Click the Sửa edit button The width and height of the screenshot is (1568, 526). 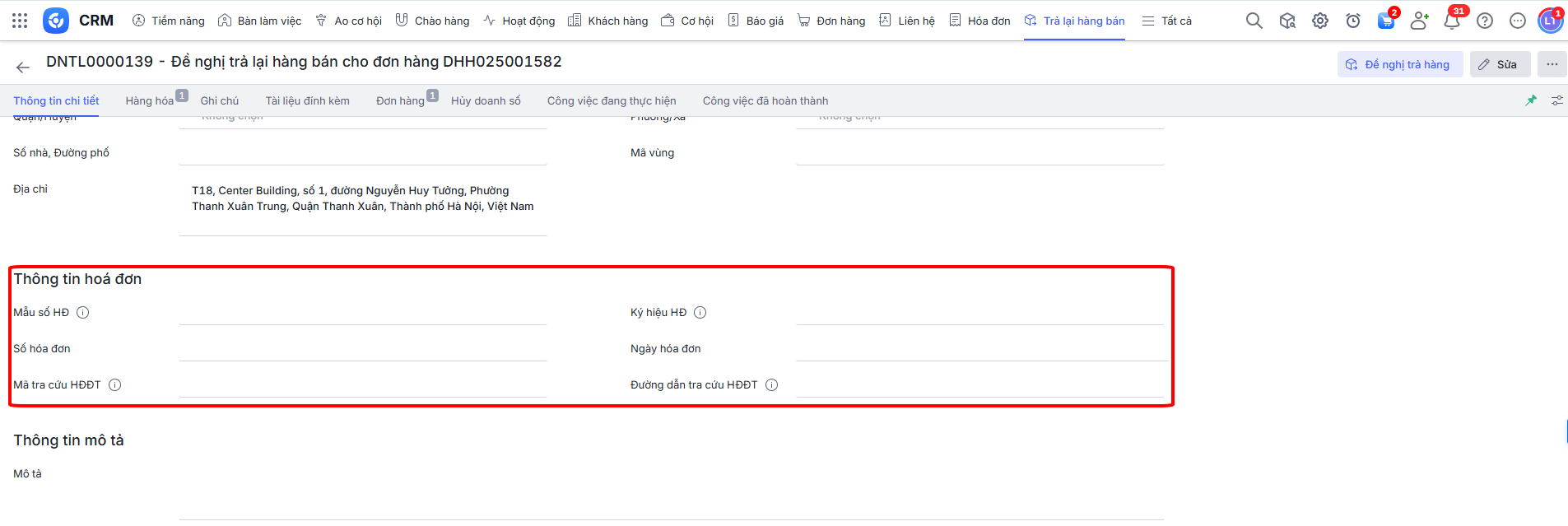[x=1499, y=64]
